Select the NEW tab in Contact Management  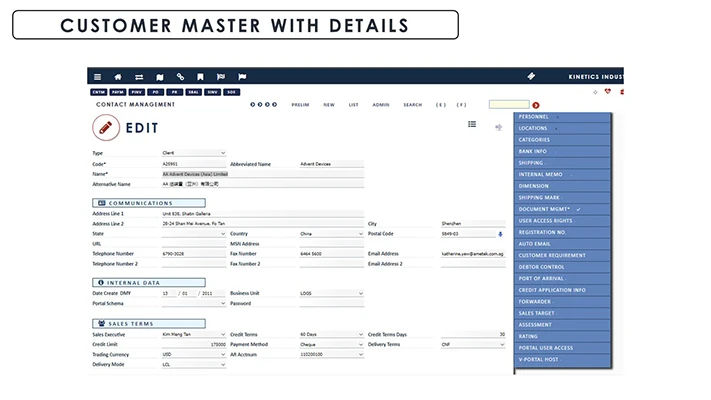tap(328, 104)
